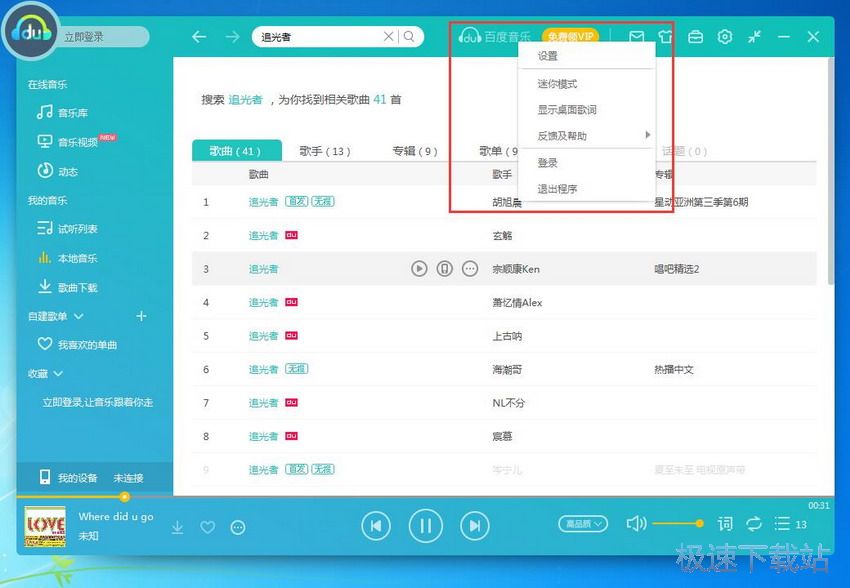Open 我的设备 phone icon
The image size is (850, 588).
(45, 477)
